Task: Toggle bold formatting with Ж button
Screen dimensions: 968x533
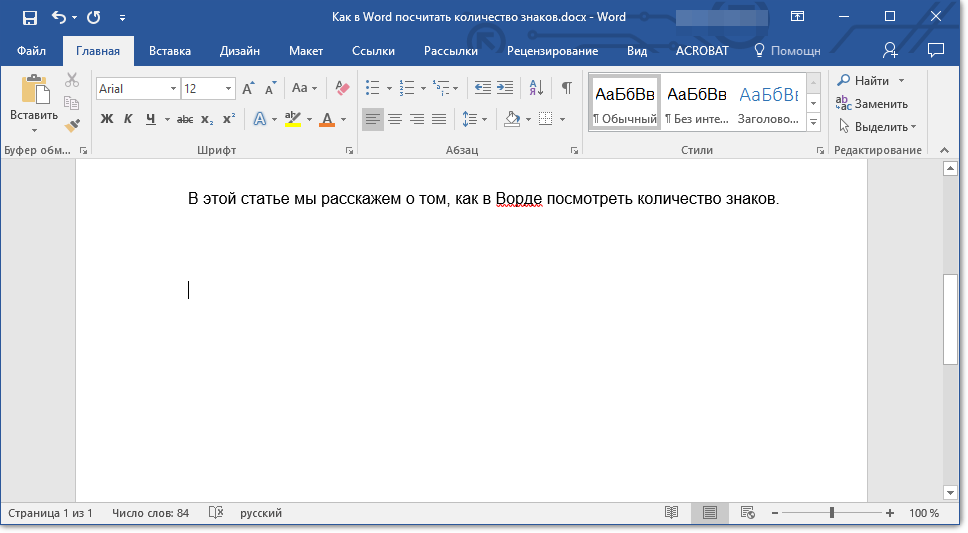Action: (x=107, y=119)
